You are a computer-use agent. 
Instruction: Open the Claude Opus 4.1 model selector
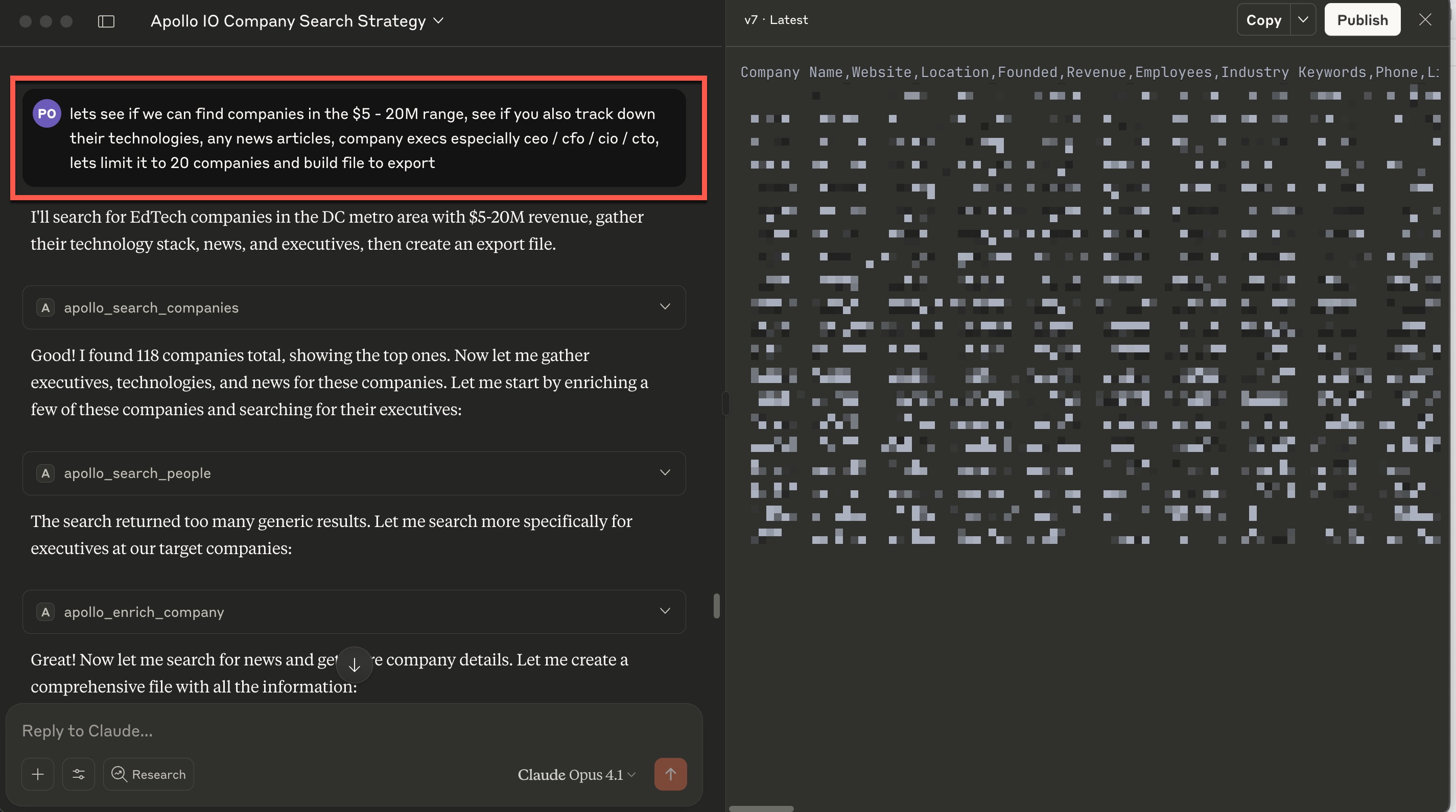[x=576, y=774]
